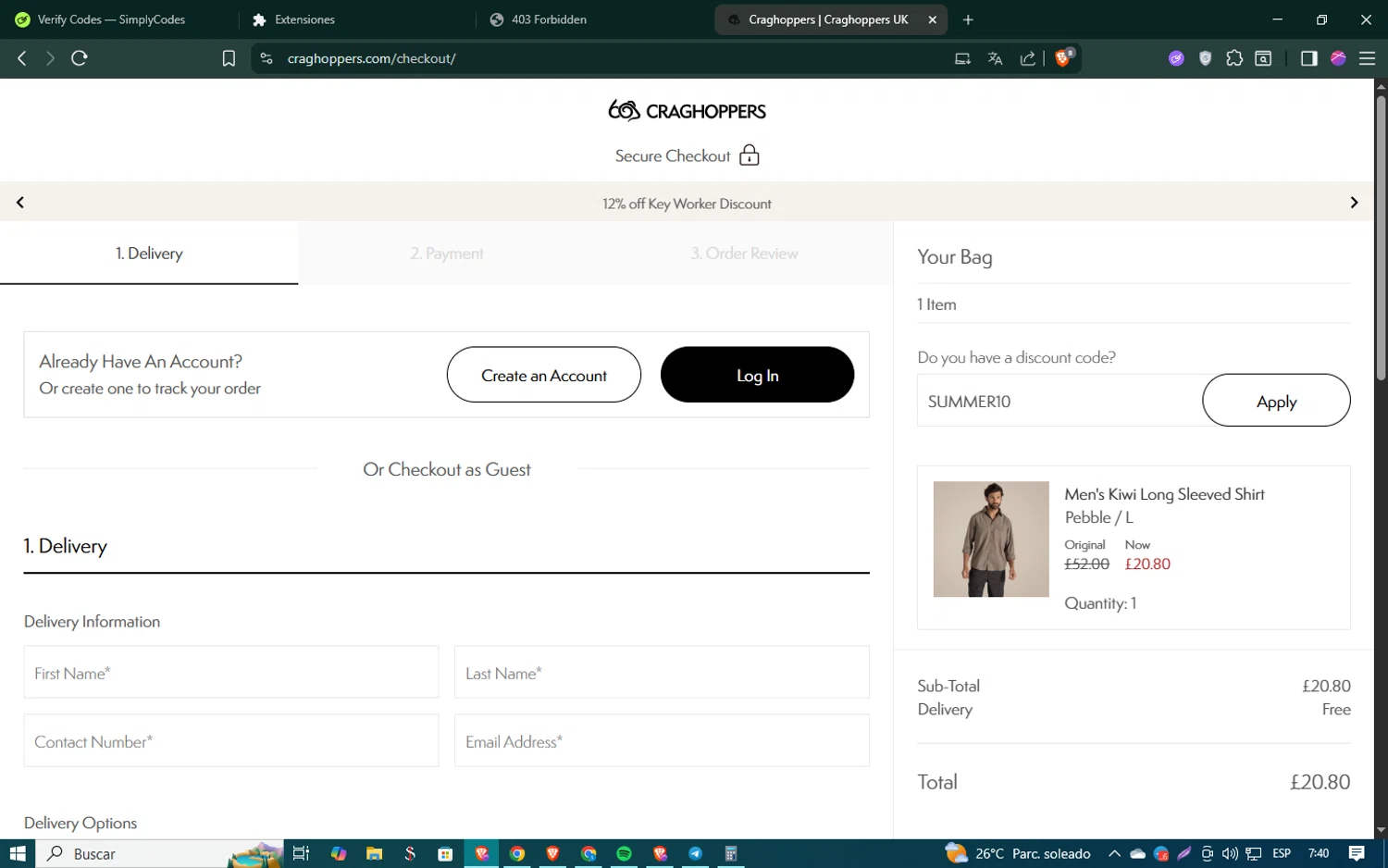This screenshot has height=868, width=1388.
Task: Open the weather widget 26°C Parc. soleado
Action: [x=1018, y=853]
